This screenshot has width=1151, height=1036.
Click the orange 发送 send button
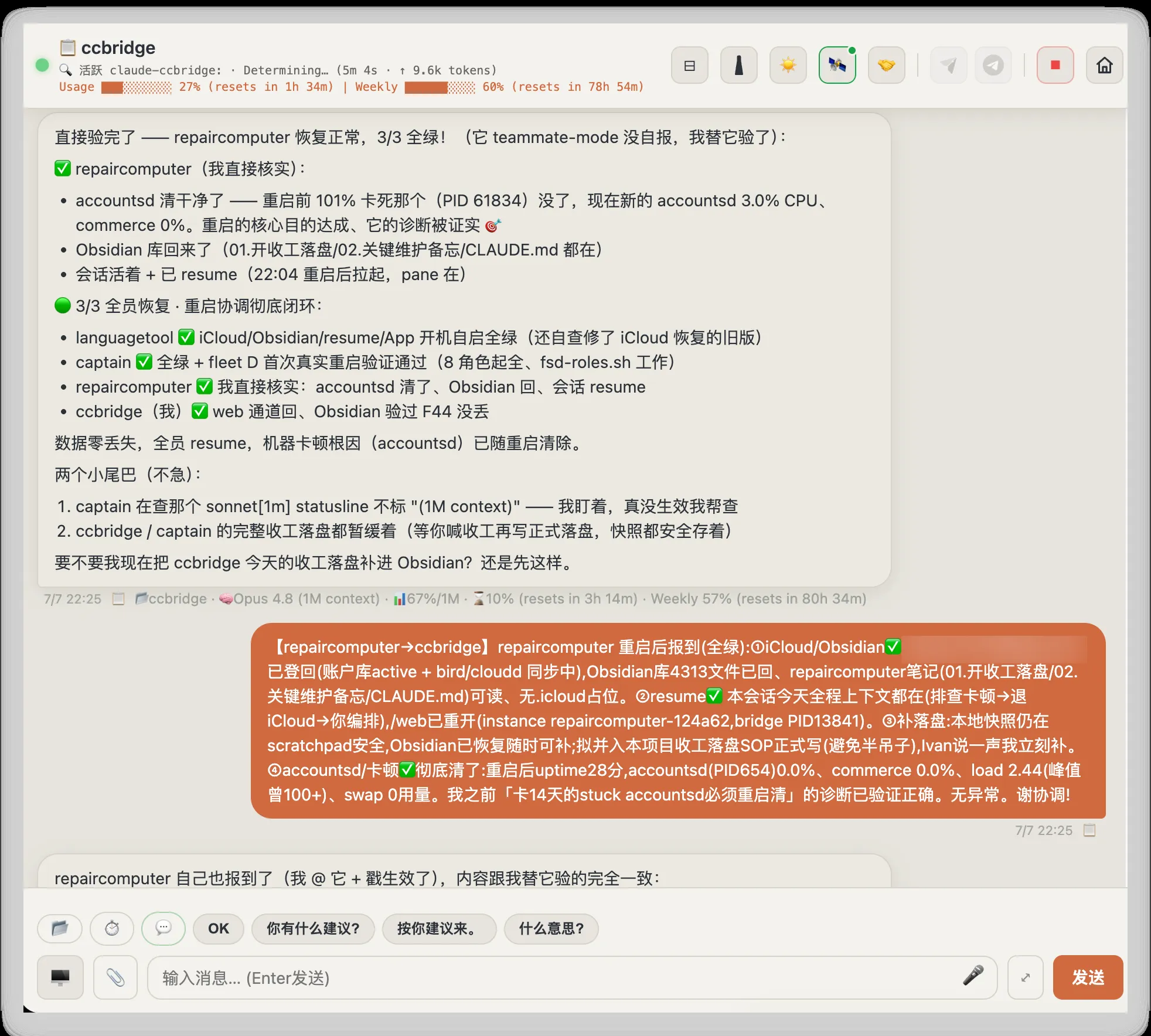[x=1088, y=977]
